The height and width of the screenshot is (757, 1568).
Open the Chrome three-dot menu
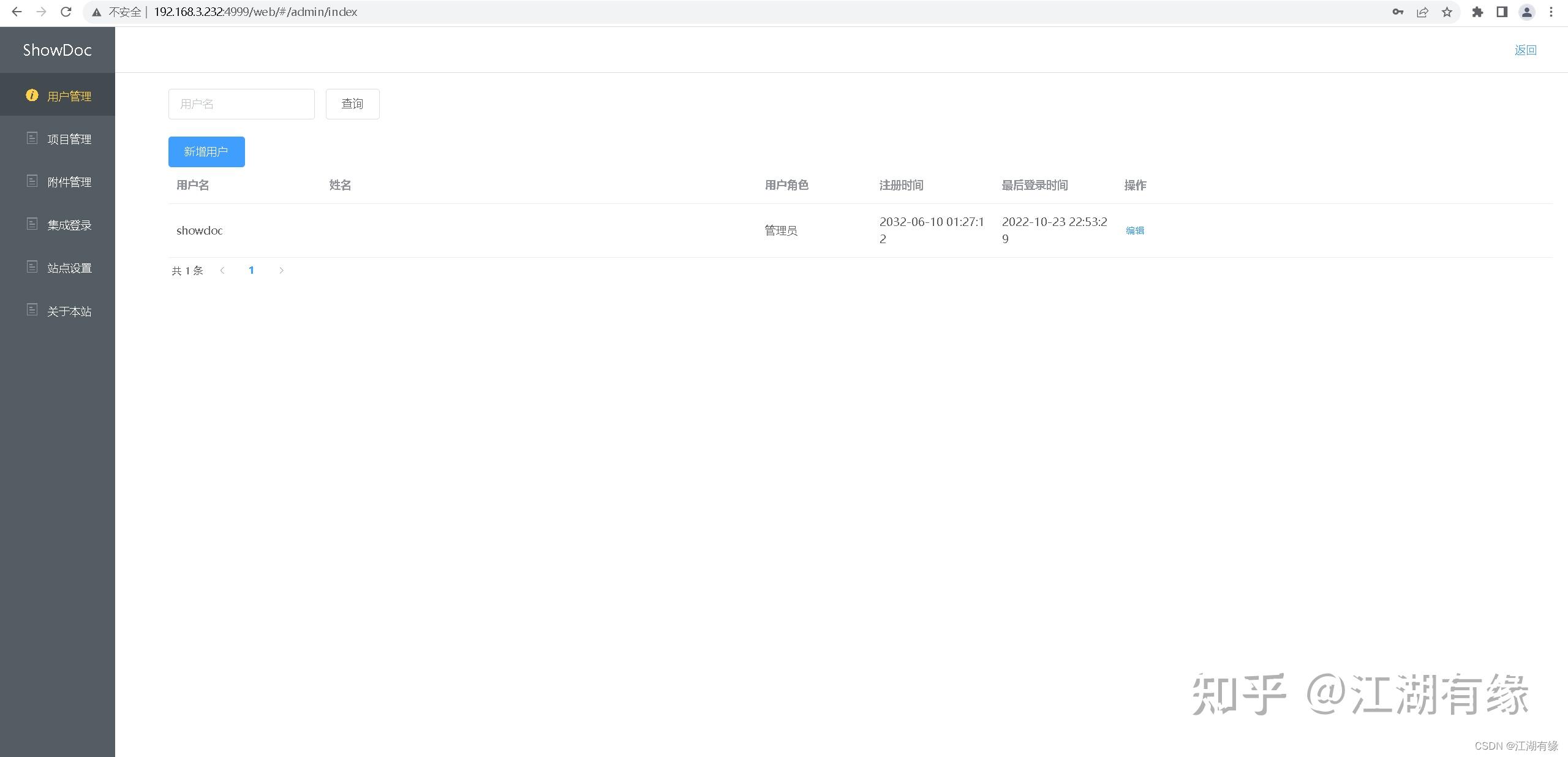pos(1551,12)
